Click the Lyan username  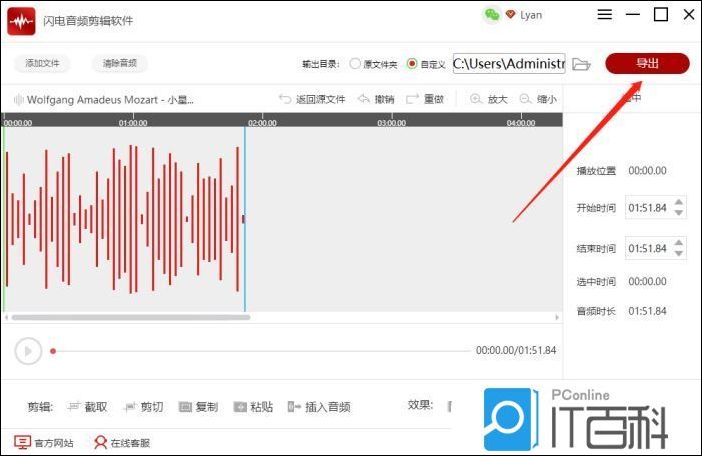(x=531, y=15)
